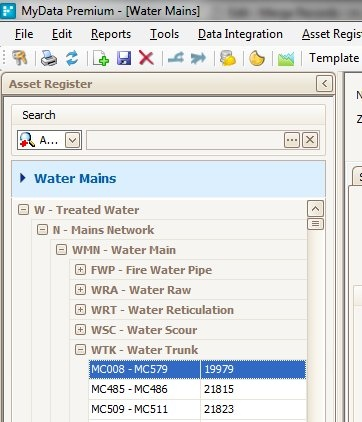Click the ellipsis button beside search field
362x422 pixels.
pos(292,140)
